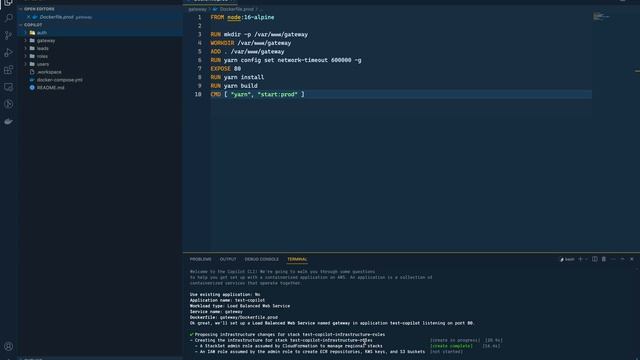Click 'Use existing application: No' line
Image resolution: width=640 pixels, height=360 pixels.
click(x=225, y=294)
